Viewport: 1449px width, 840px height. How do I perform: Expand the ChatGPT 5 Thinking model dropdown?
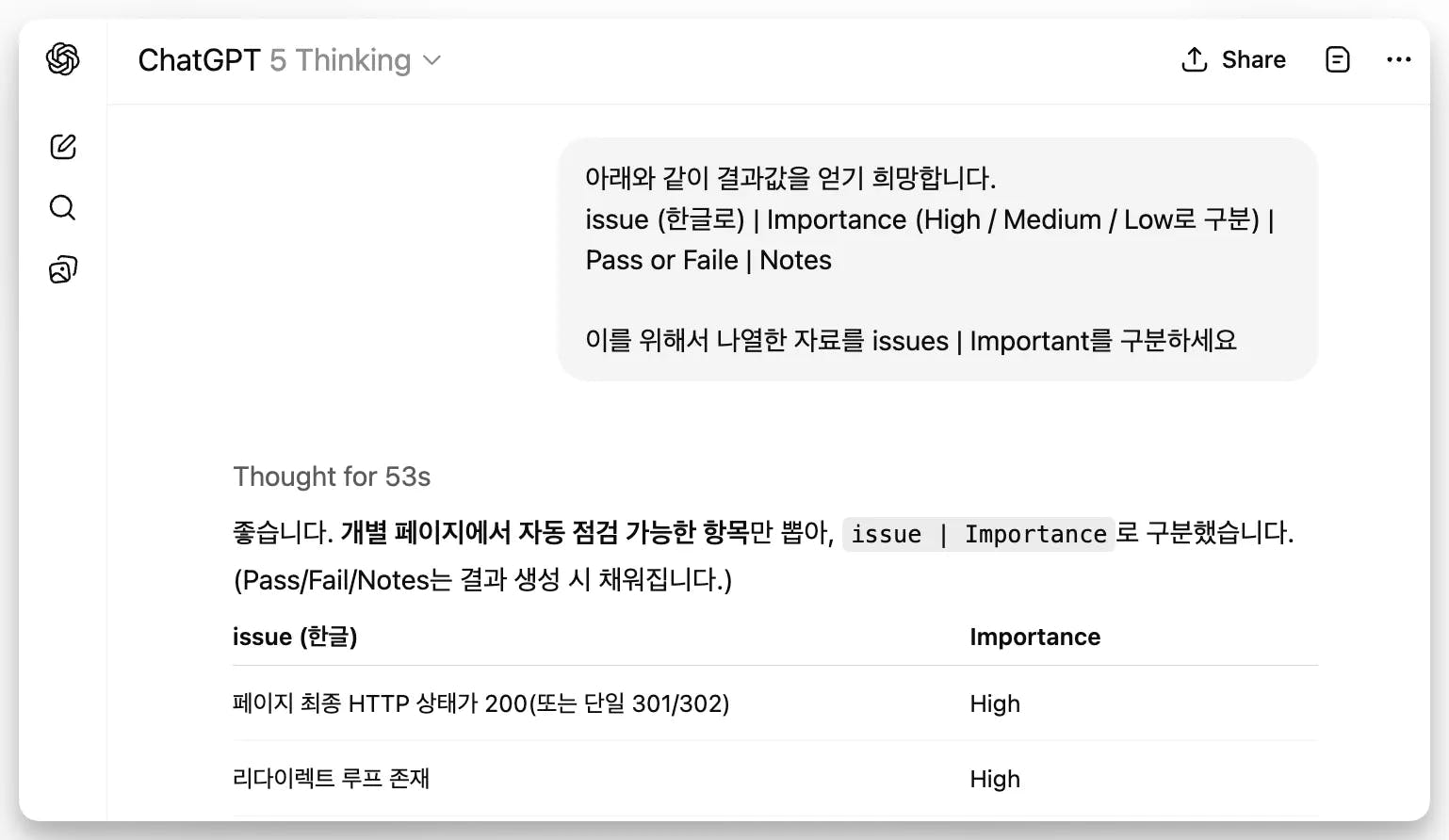click(289, 60)
